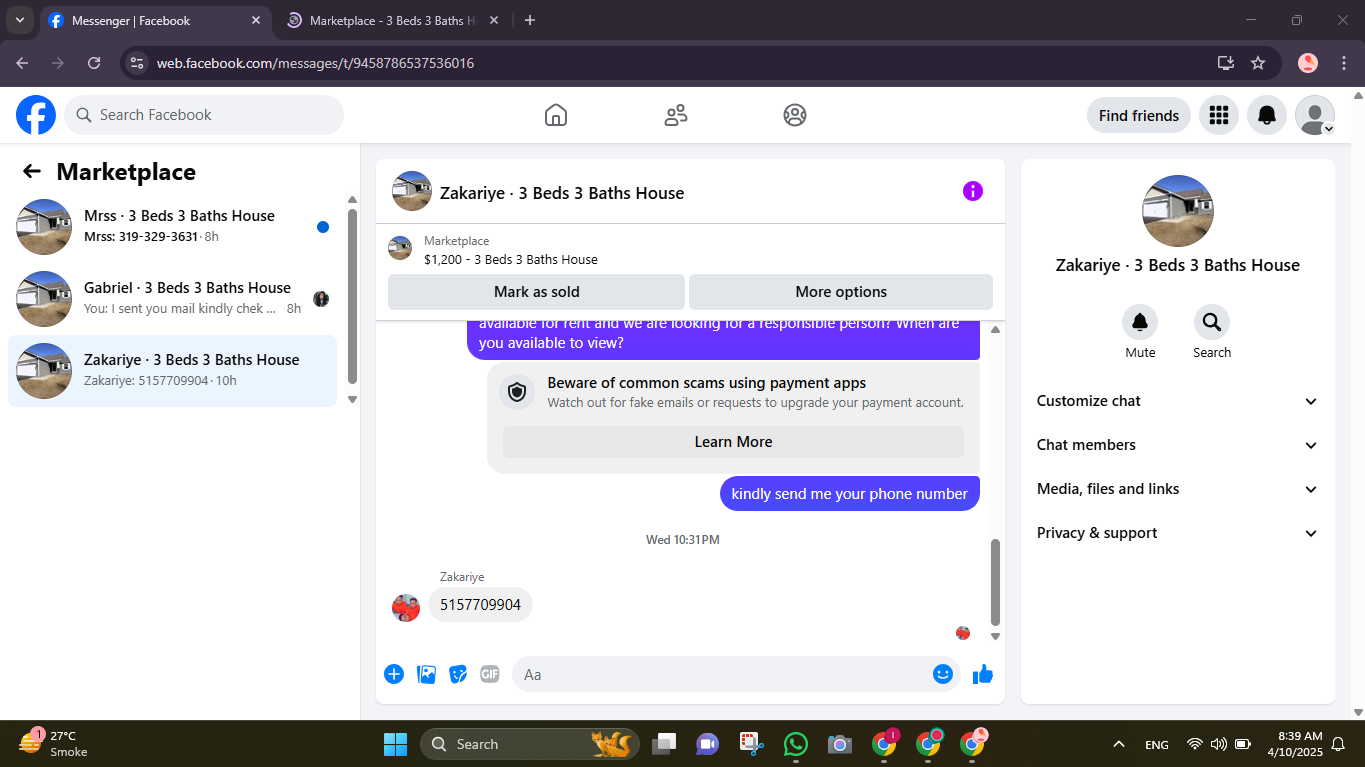Expand Media, files and links section
1365x767 pixels.
pos(1177,489)
